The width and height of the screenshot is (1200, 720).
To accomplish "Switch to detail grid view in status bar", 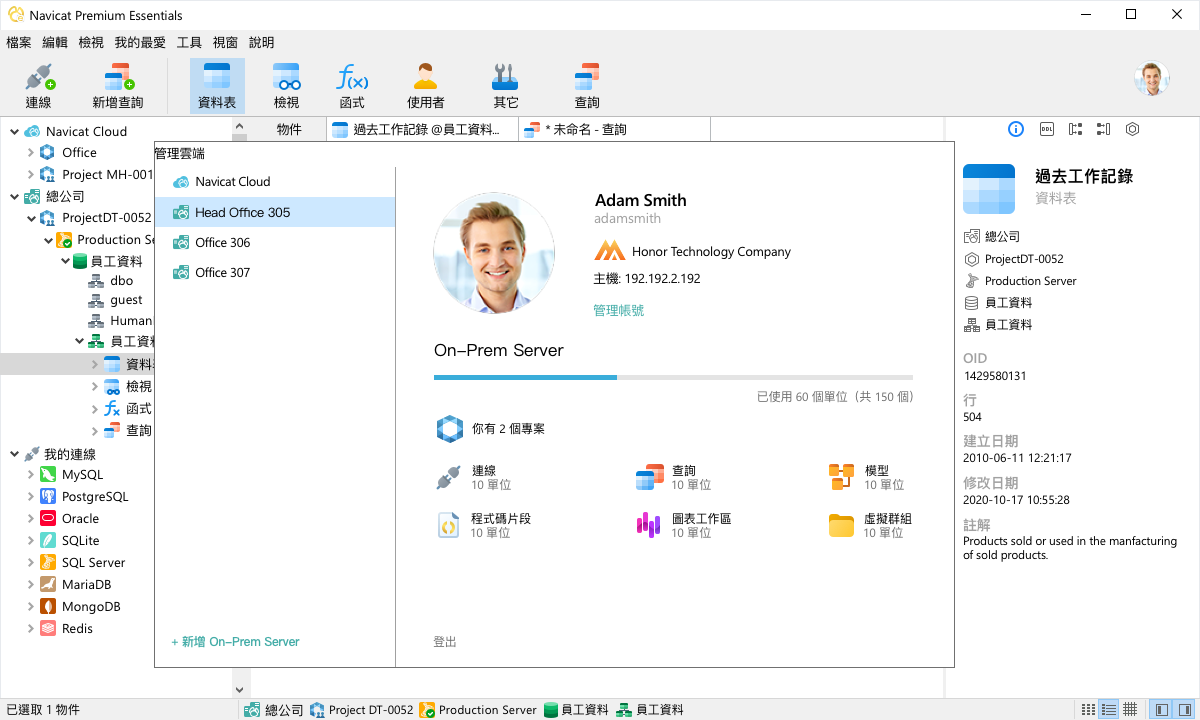I will 1129,710.
